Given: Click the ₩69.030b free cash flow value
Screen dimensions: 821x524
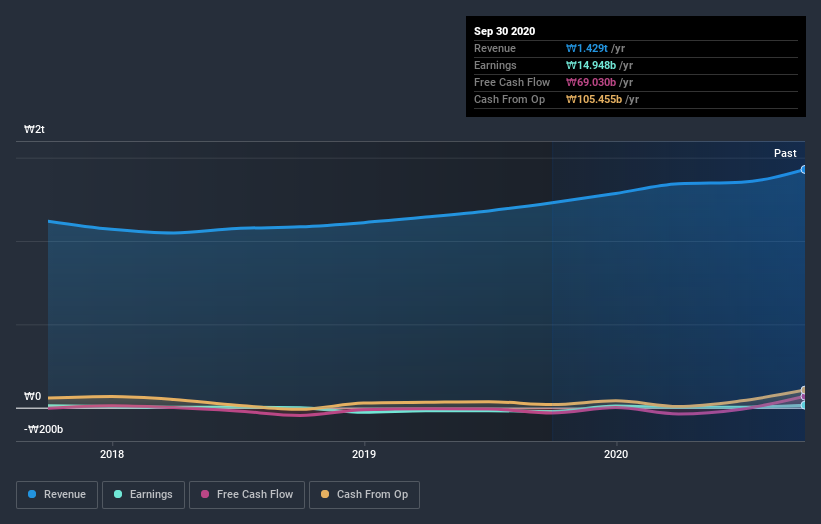Looking at the screenshot, I should point(591,82).
